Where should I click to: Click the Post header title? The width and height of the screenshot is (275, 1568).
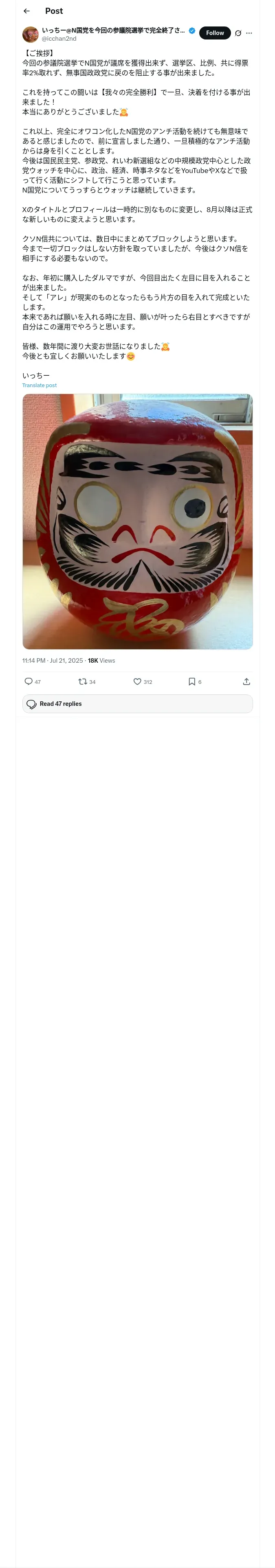[54, 11]
